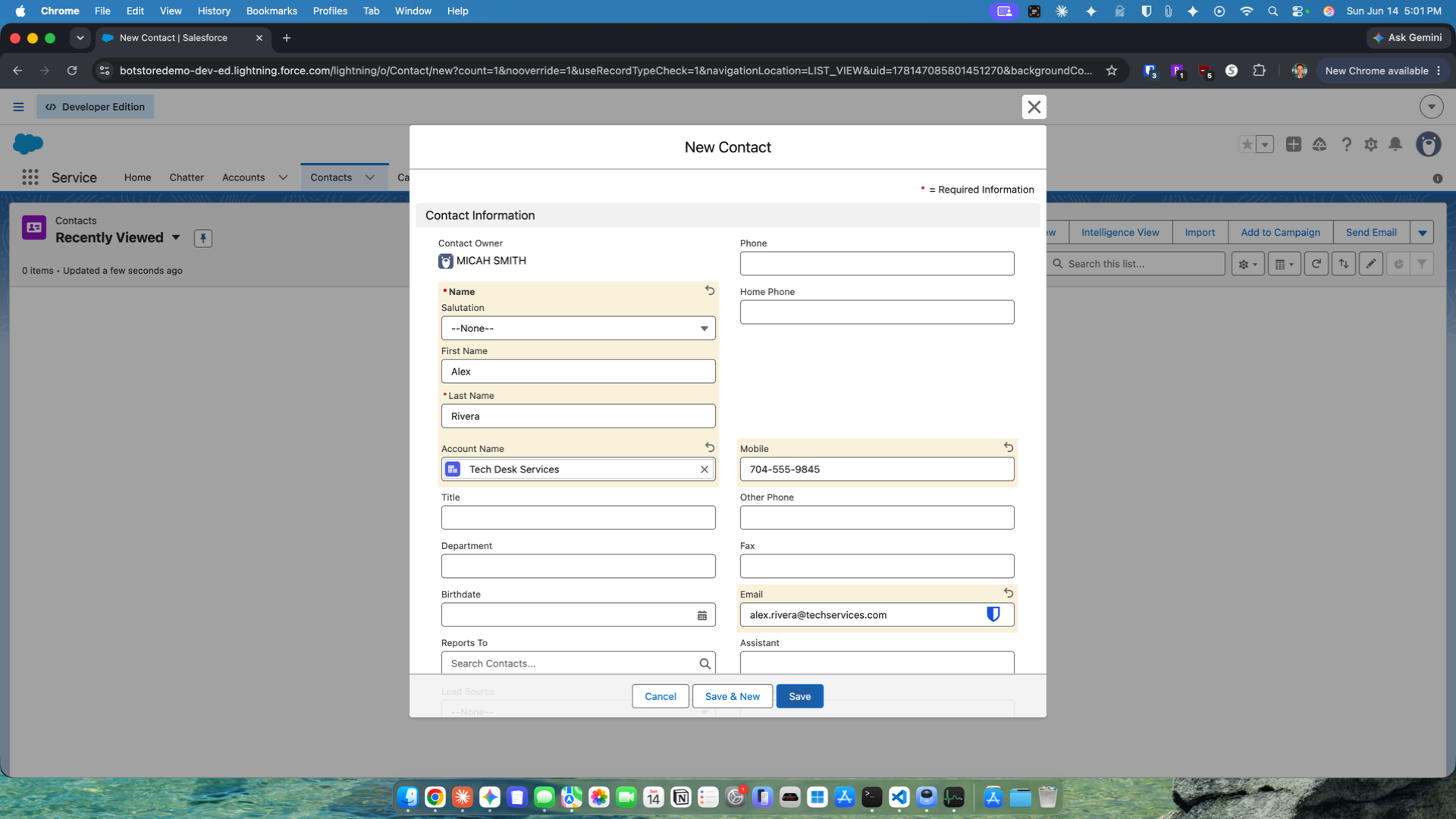Undo changes to the Account Name field
1456x819 pixels.
(x=710, y=447)
